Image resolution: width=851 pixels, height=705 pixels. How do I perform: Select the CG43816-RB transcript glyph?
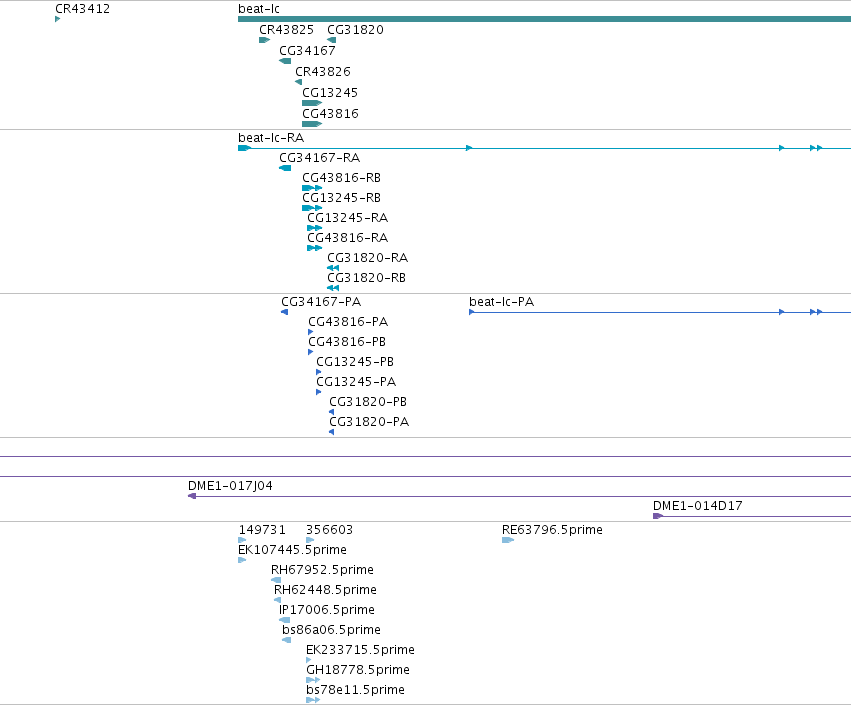click(x=312, y=188)
